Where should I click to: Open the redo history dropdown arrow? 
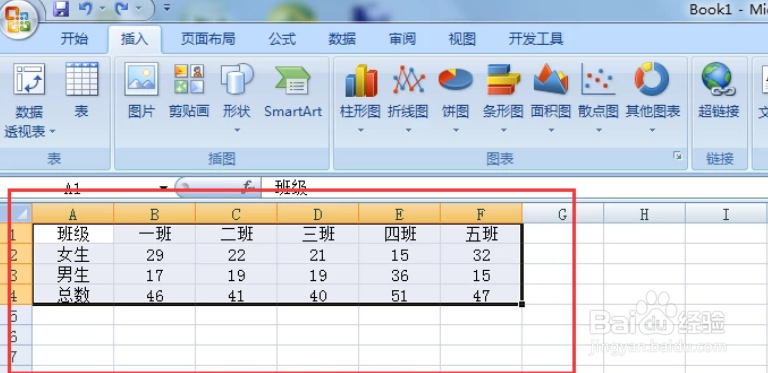coord(138,8)
